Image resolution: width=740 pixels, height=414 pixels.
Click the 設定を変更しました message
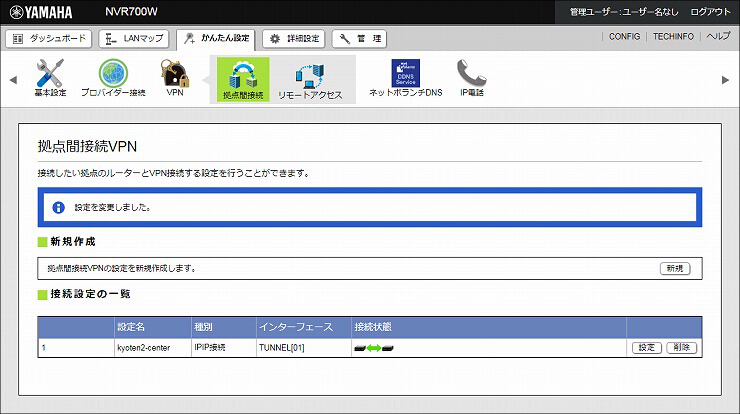pyautogui.click(x=112, y=207)
